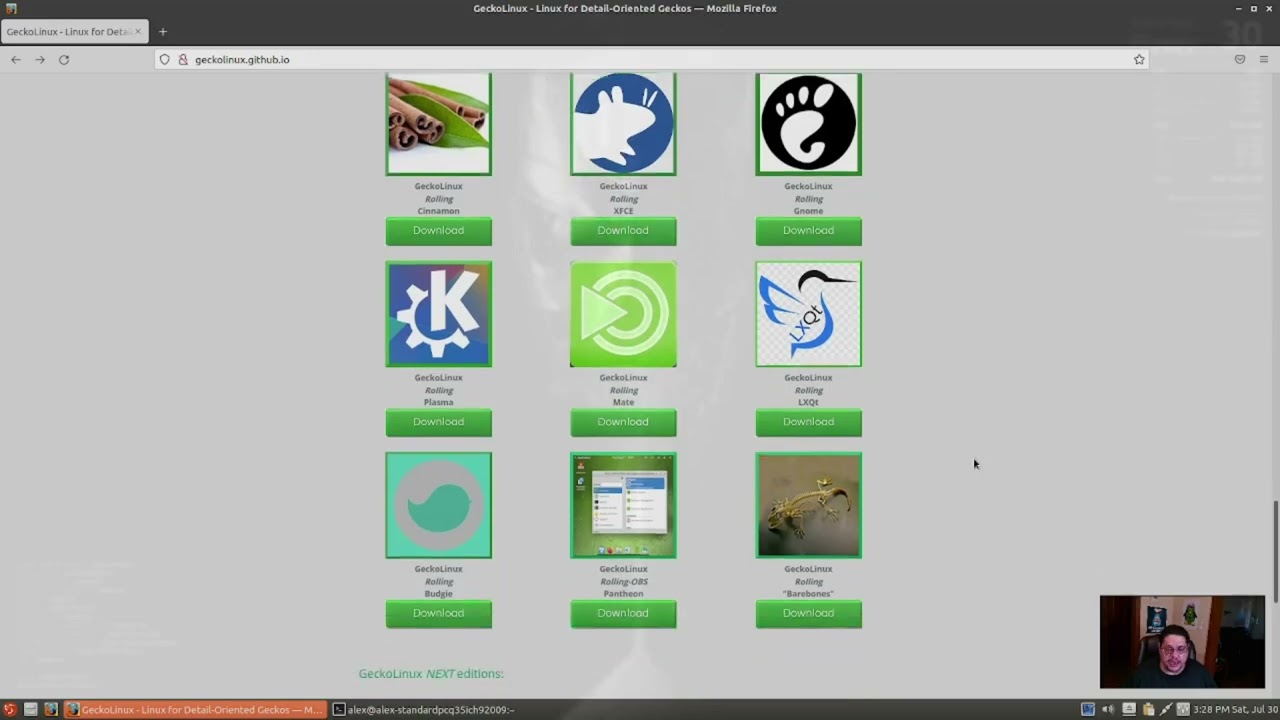Open the file manager launcher in taskbar
1280x720 pixels.
31,710
